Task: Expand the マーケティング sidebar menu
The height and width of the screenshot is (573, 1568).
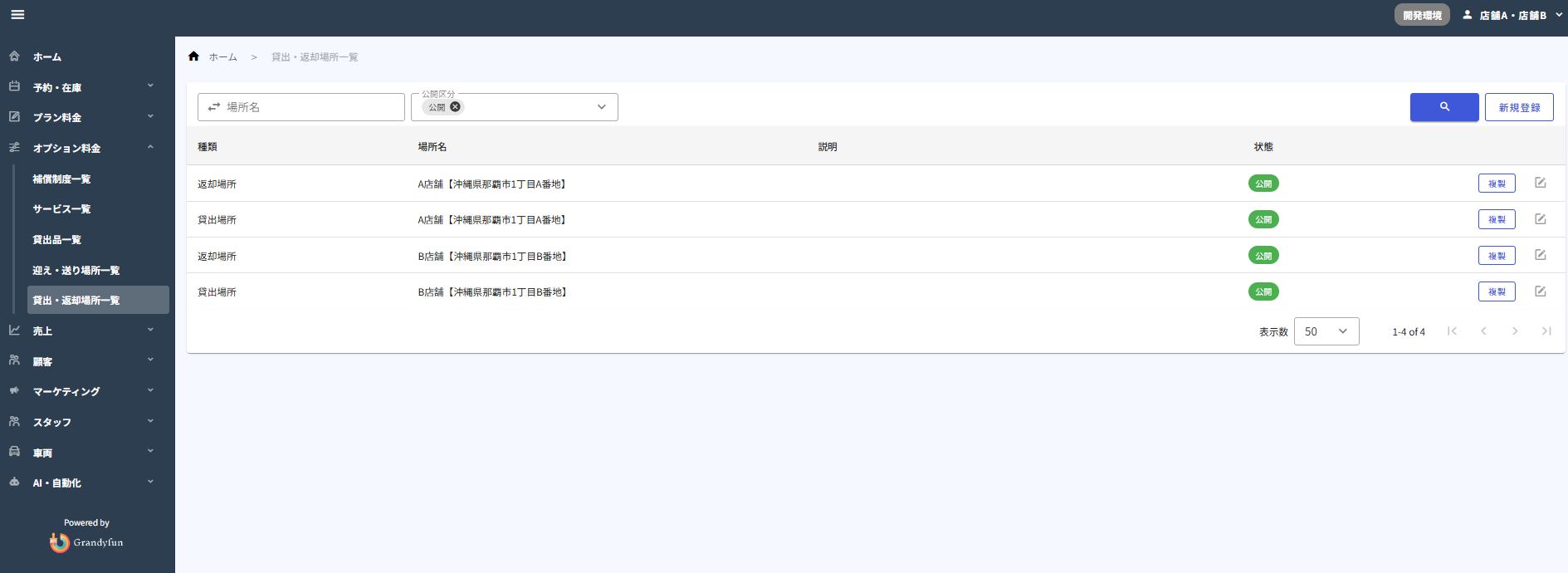Action: point(150,391)
